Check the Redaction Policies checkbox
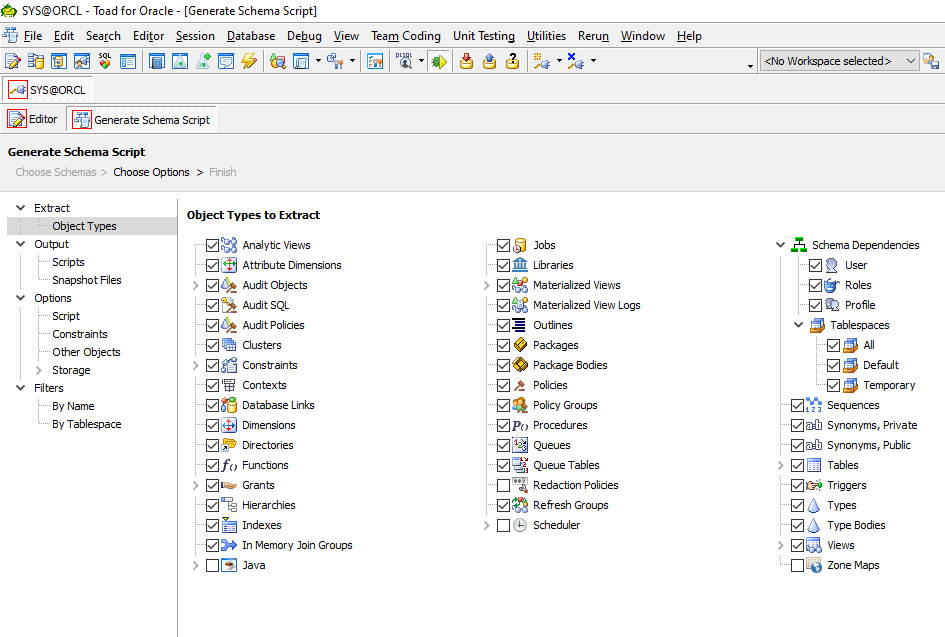This screenshot has width=945, height=637. (x=503, y=485)
